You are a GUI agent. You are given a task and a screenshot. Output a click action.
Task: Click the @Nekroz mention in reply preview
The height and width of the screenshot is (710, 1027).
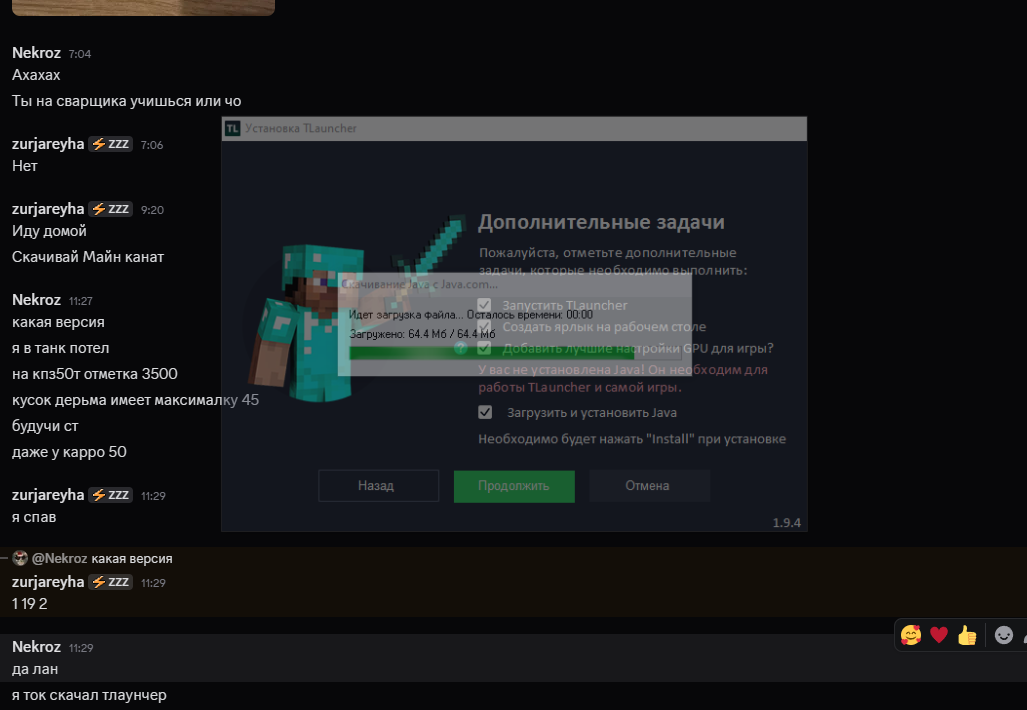pos(60,559)
